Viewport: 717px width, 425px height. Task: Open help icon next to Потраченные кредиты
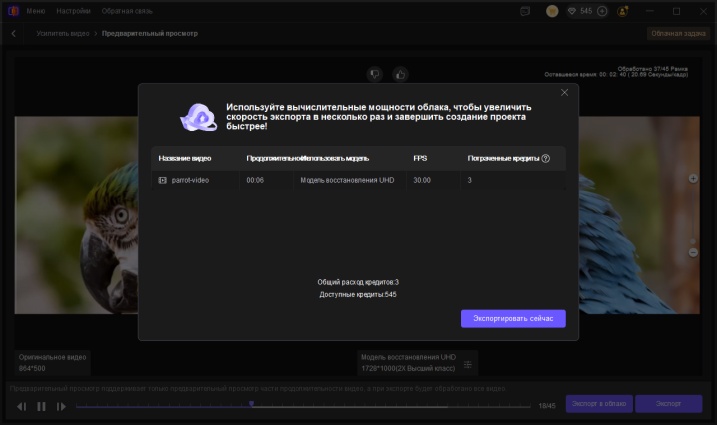pos(546,158)
